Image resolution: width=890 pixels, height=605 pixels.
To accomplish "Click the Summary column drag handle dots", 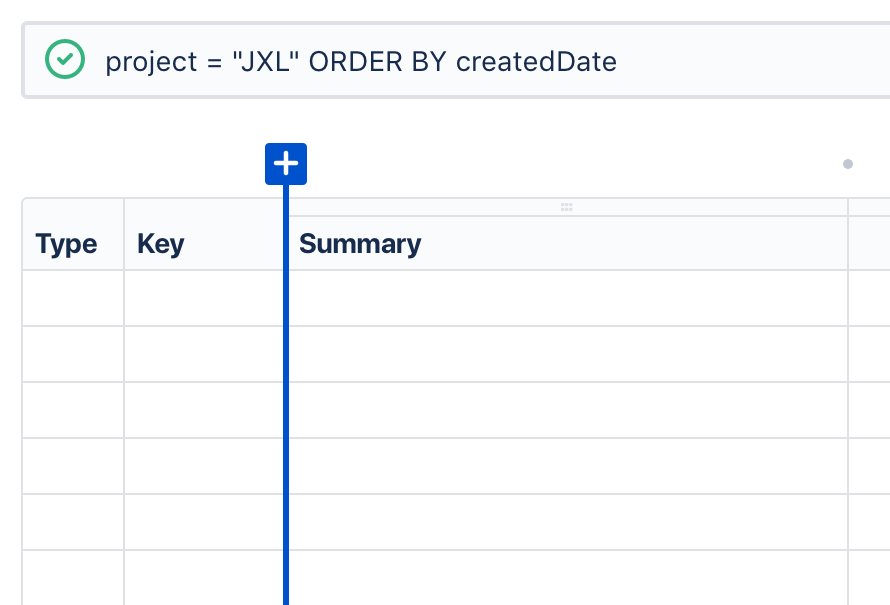I will 566,207.
